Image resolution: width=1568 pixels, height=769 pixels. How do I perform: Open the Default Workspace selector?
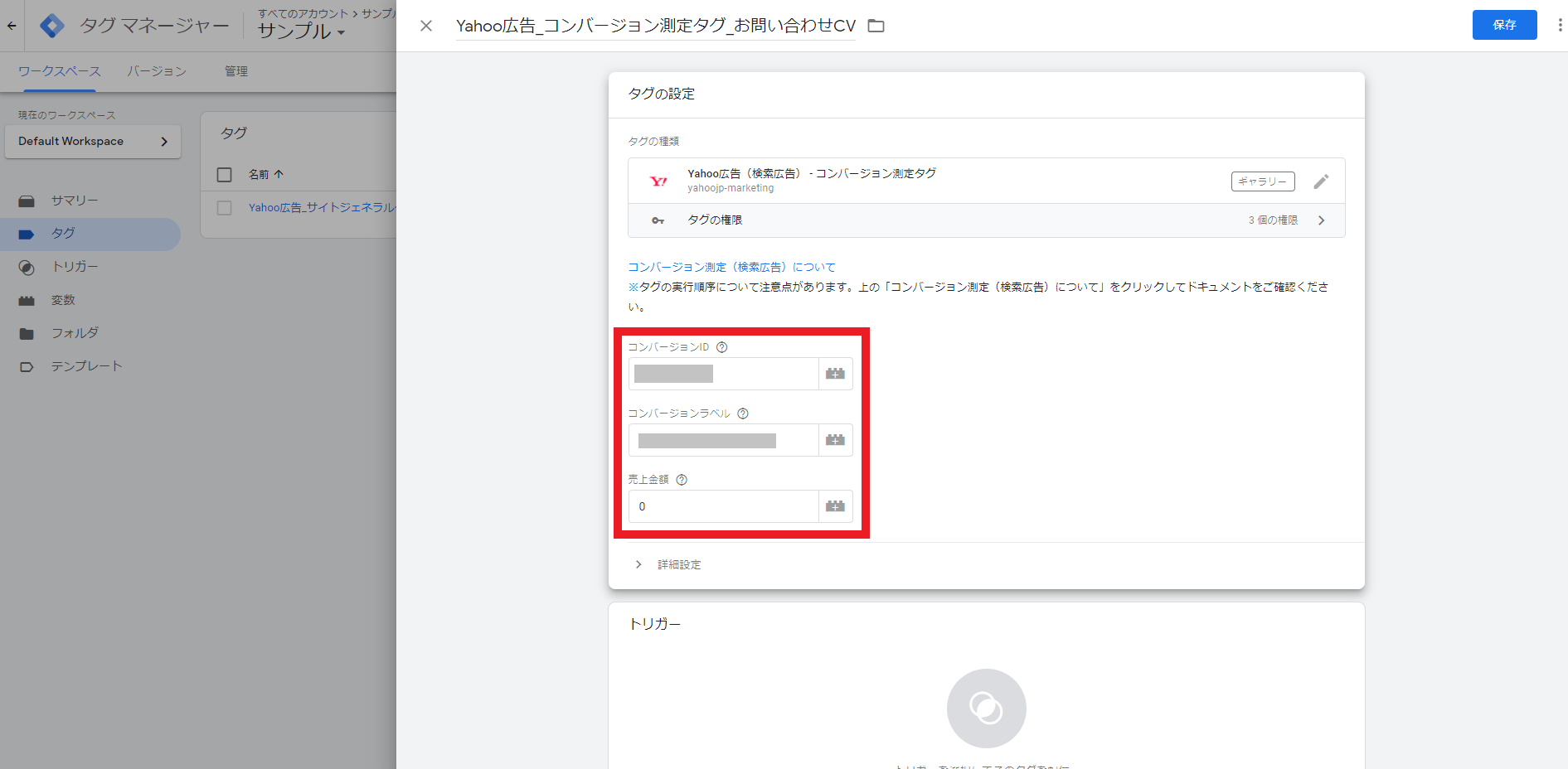click(x=93, y=142)
